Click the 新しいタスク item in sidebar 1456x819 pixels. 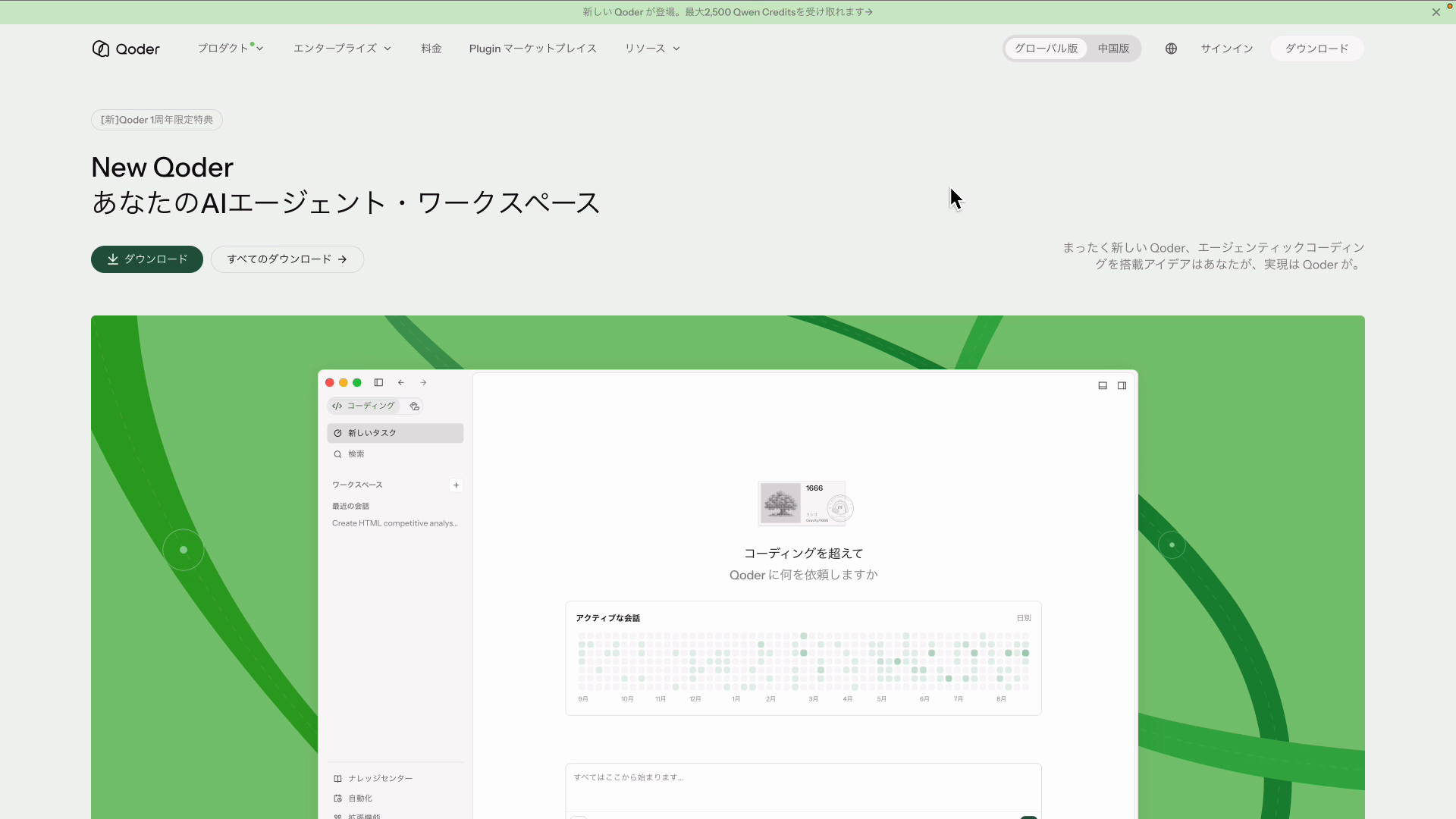tap(395, 433)
